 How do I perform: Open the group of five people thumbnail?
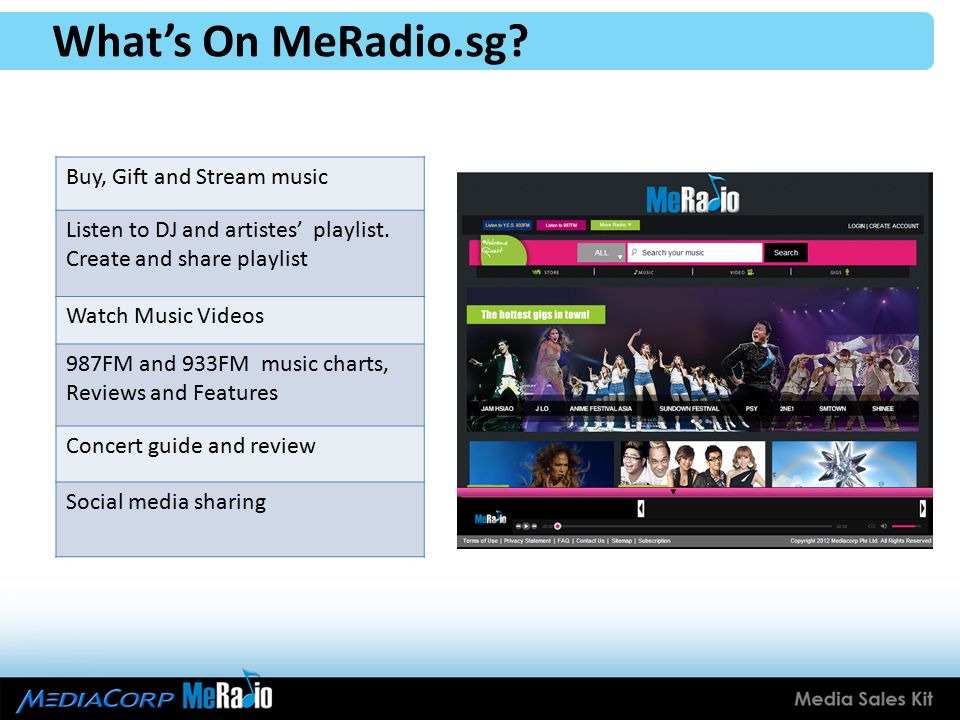(x=692, y=464)
